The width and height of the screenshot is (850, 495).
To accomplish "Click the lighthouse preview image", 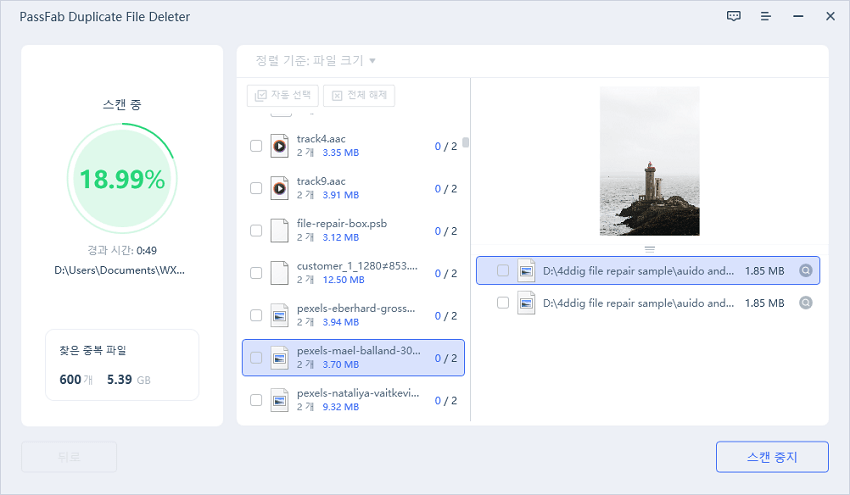I will point(649,161).
